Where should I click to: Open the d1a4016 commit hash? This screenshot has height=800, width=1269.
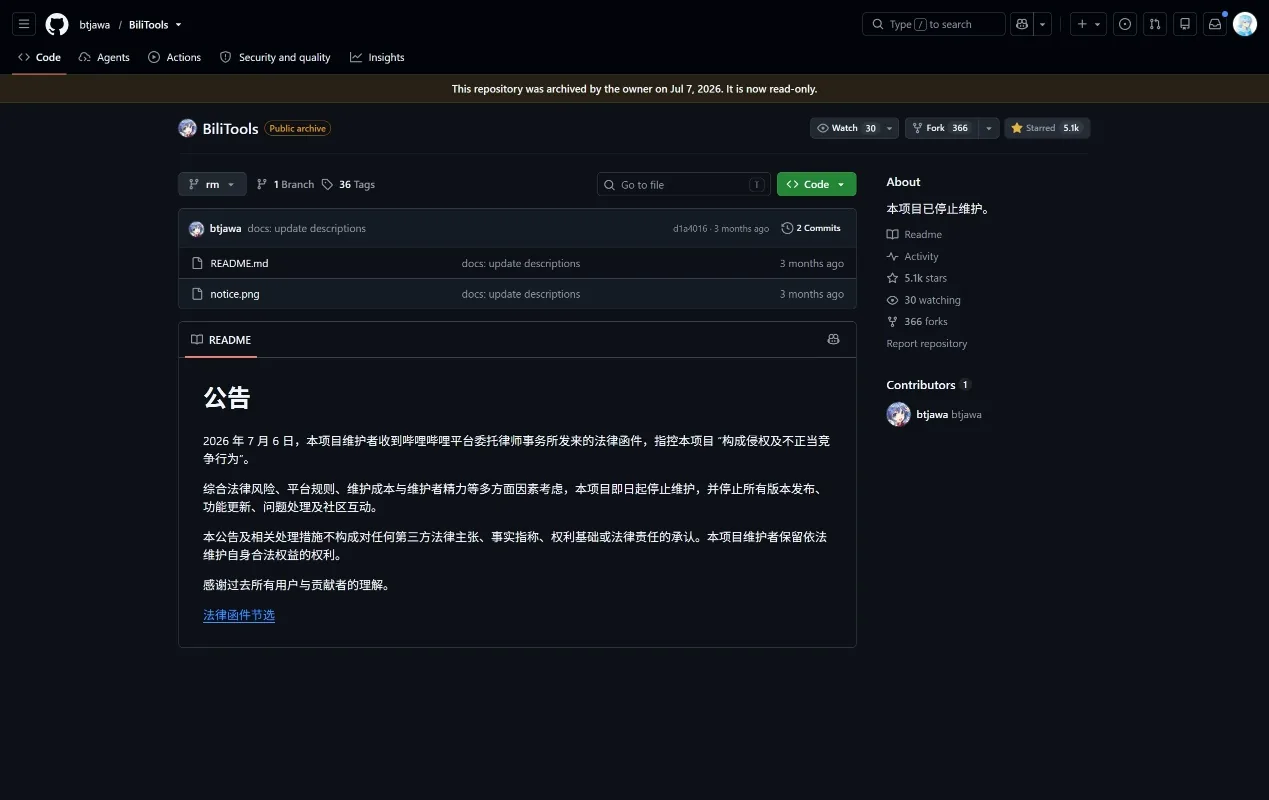click(690, 229)
